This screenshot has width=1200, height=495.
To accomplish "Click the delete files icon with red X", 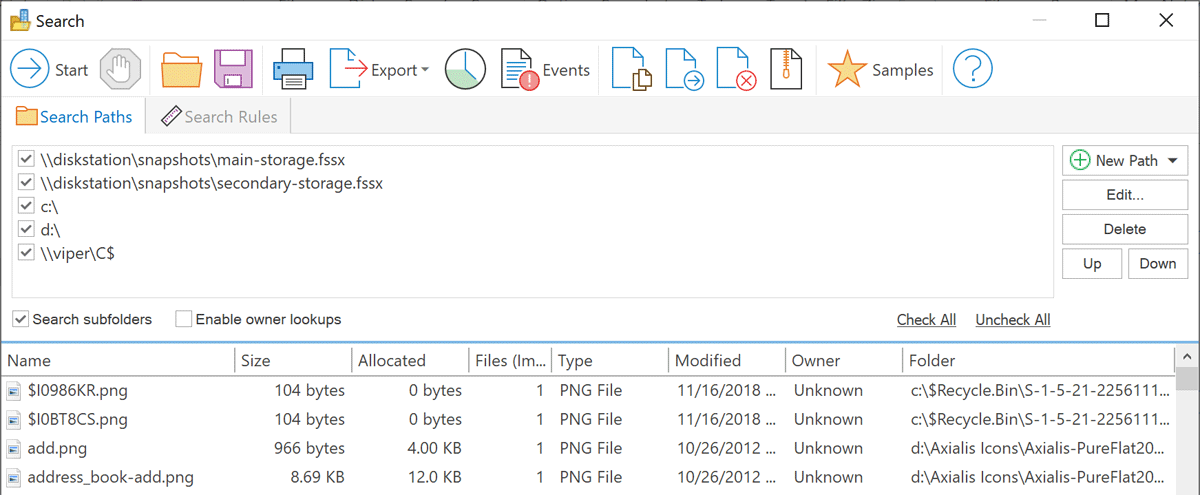I will (x=737, y=70).
